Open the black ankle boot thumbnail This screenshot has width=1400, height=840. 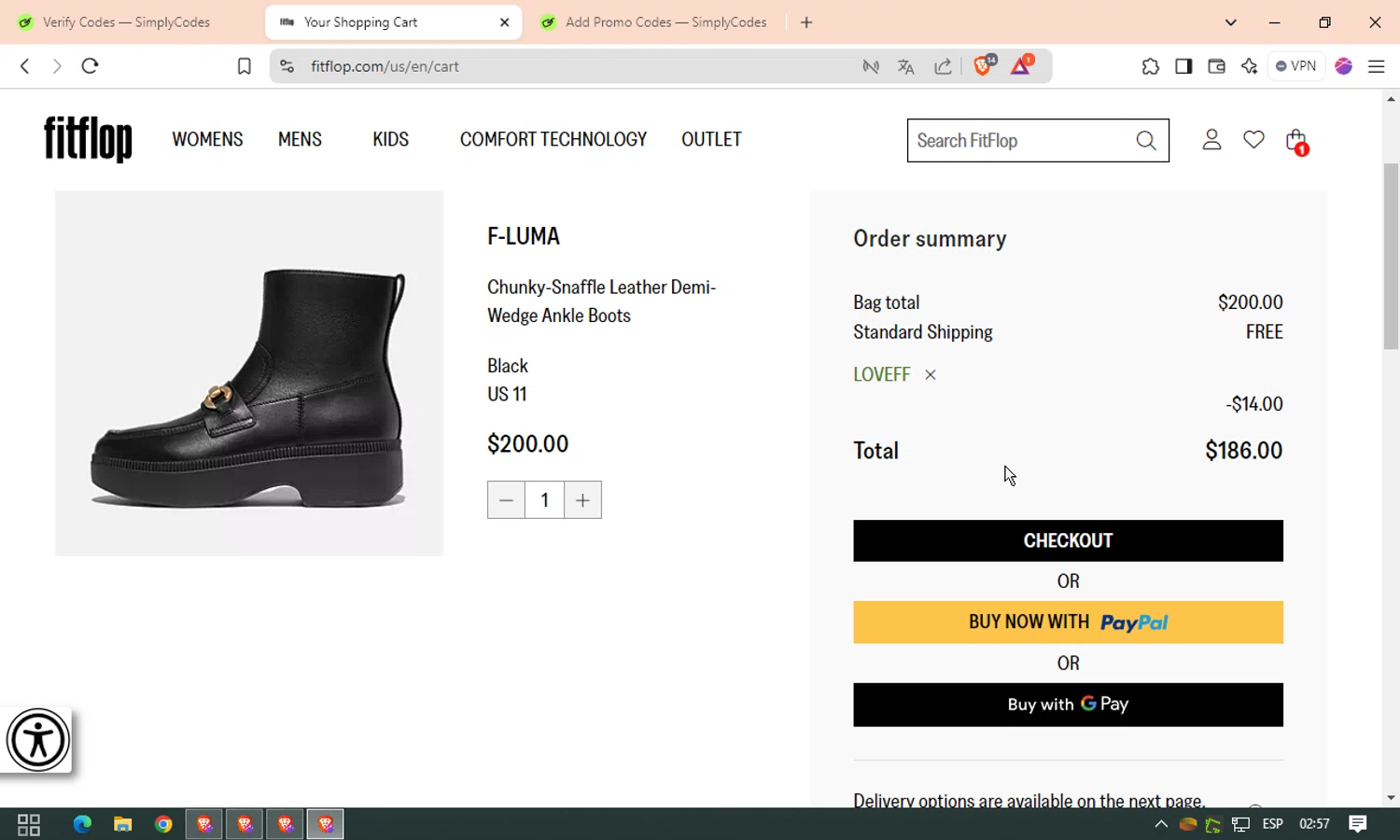[x=249, y=373]
